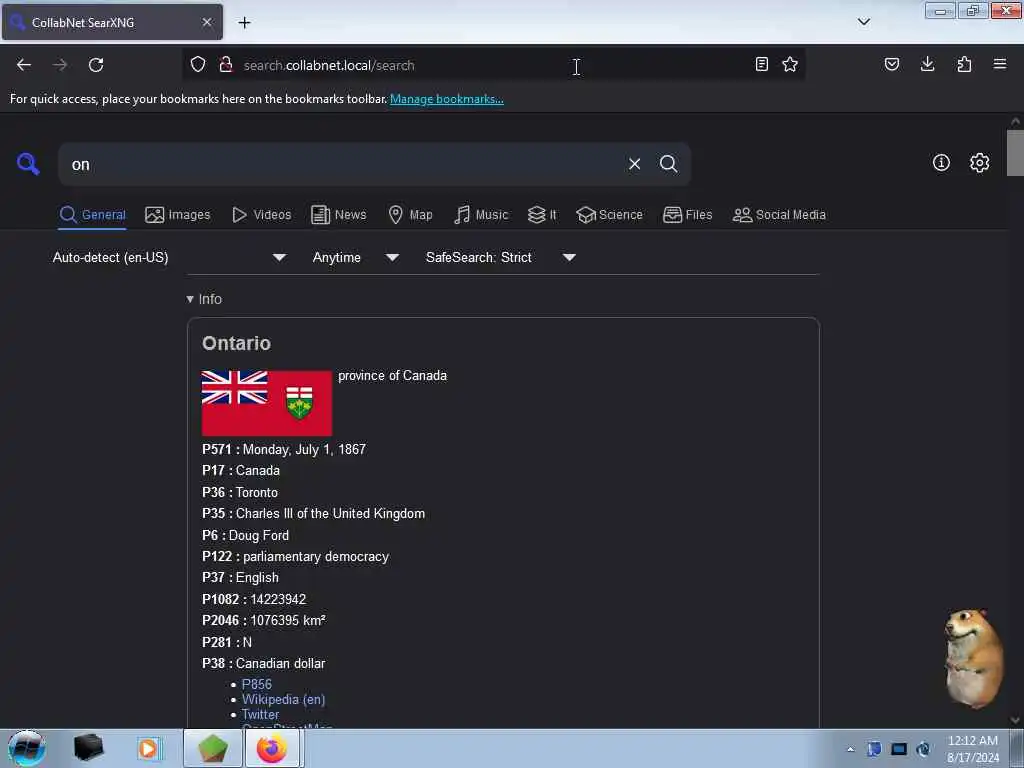Click 'Charles III of the United Kingdom'
This screenshot has width=1024, height=768.
pyautogui.click(x=330, y=513)
